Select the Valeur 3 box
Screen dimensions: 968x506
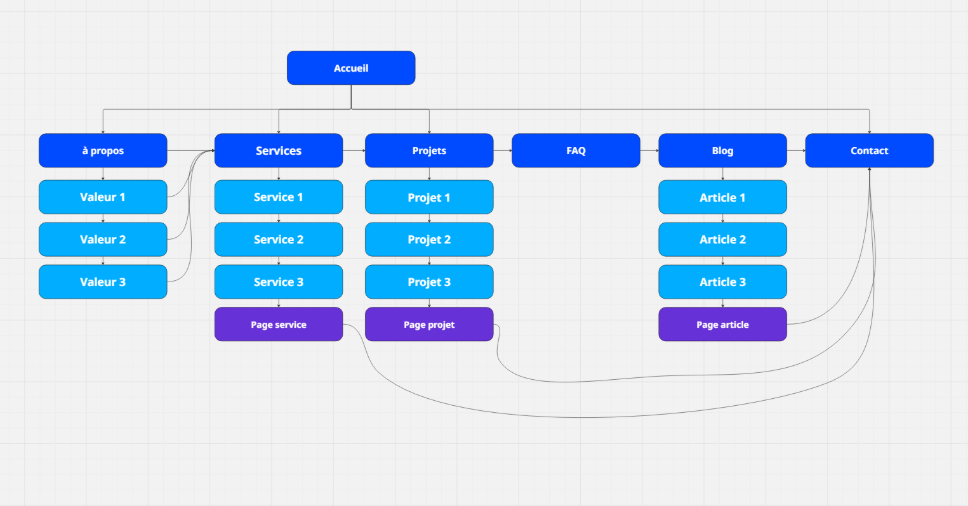103,282
